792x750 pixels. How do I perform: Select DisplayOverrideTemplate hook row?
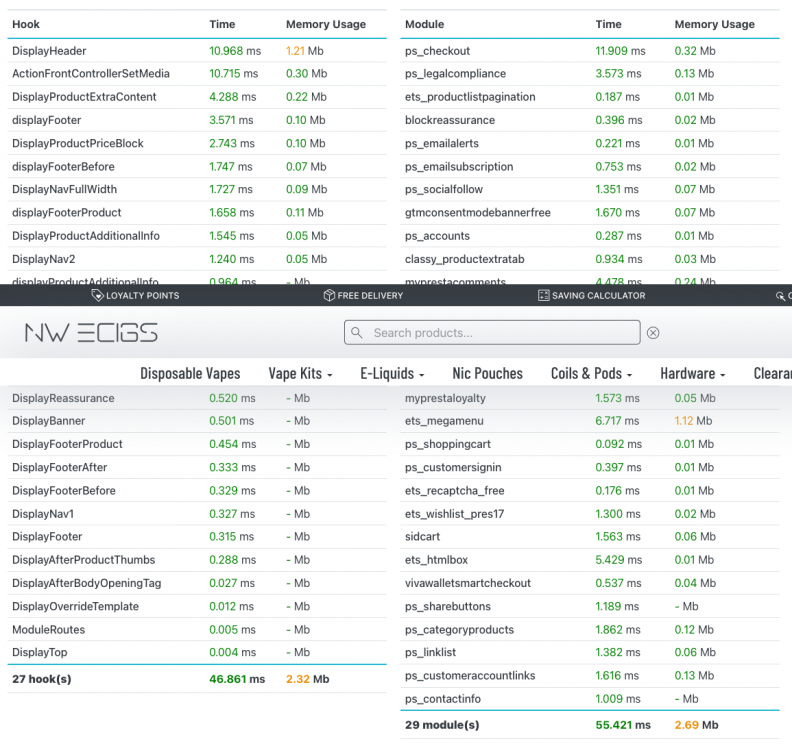[x=197, y=607]
